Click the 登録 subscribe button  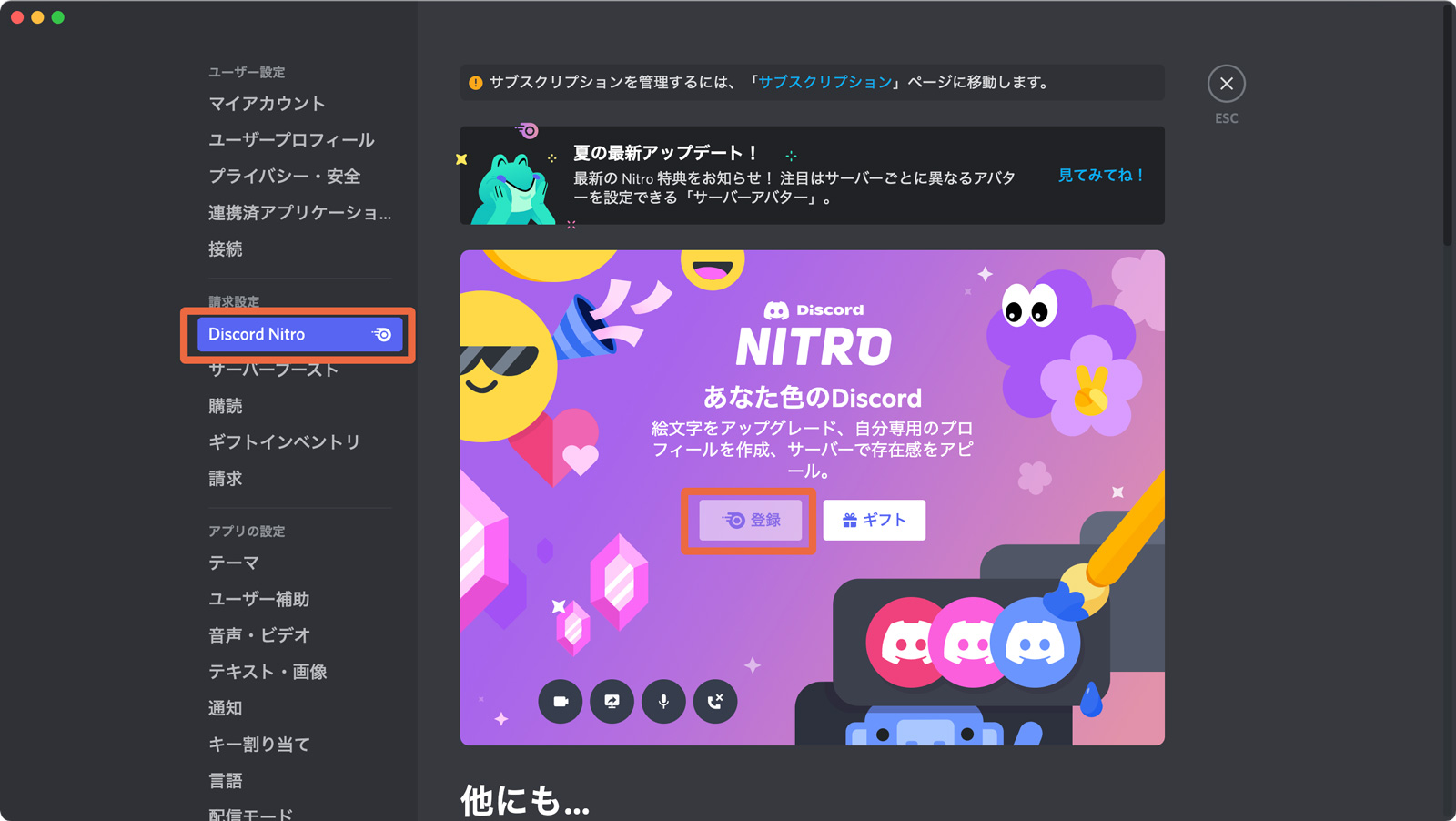(748, 520)
